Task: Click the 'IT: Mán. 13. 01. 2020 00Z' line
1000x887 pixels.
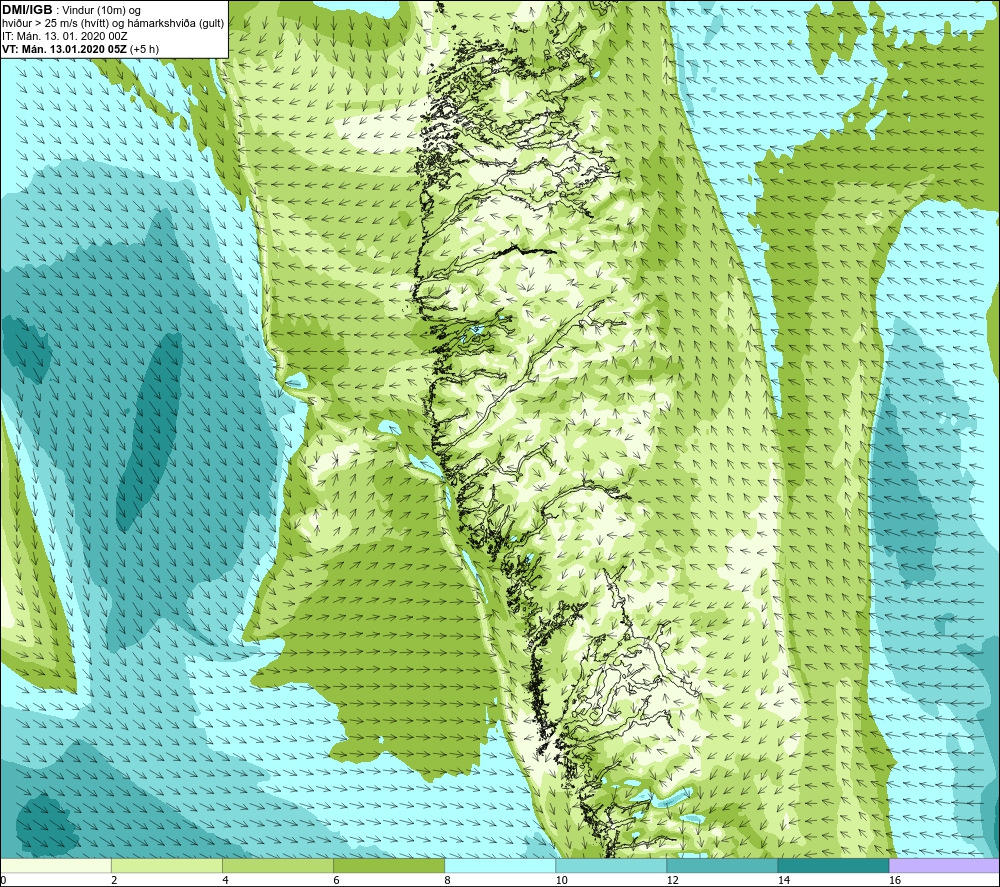Action: [x=64, y=36]
